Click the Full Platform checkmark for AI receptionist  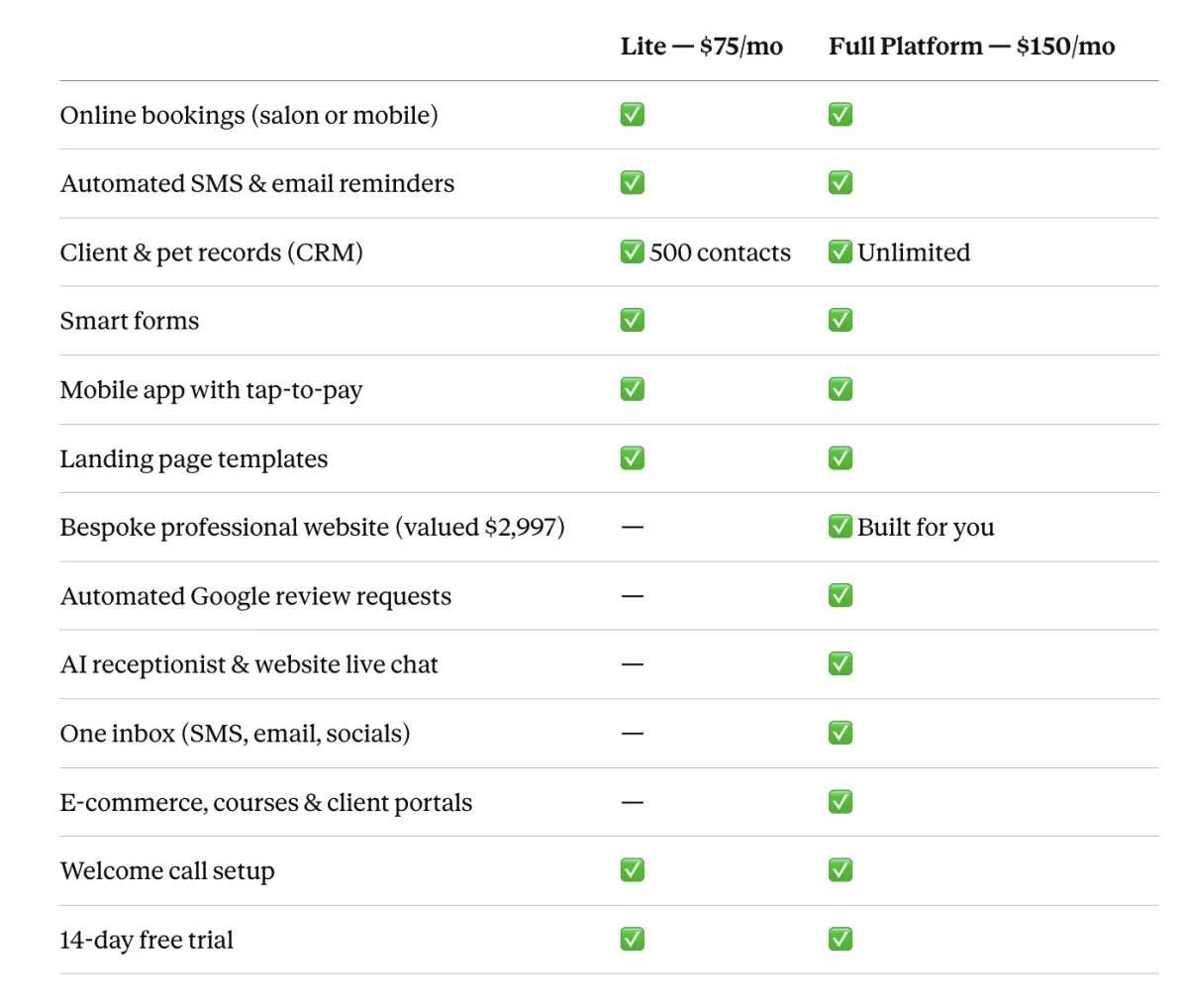click(841, 663)
